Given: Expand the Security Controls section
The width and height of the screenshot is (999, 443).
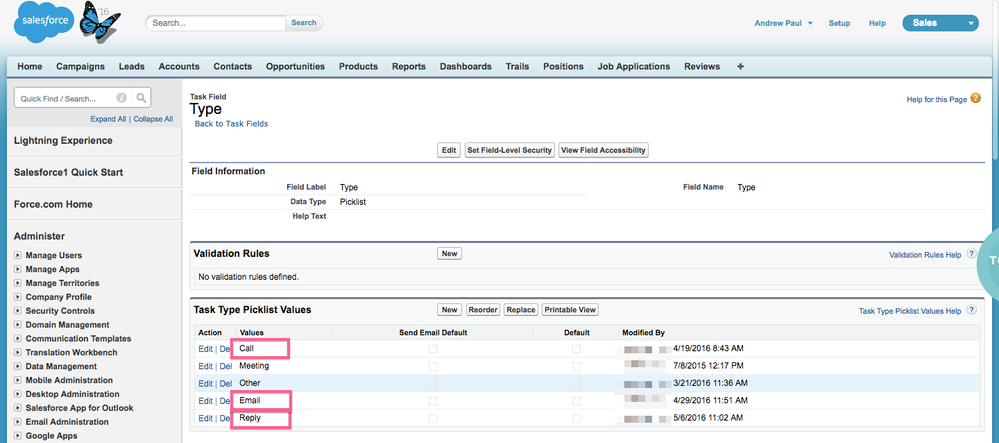Looking at the screenshot, I should (18, 311).
